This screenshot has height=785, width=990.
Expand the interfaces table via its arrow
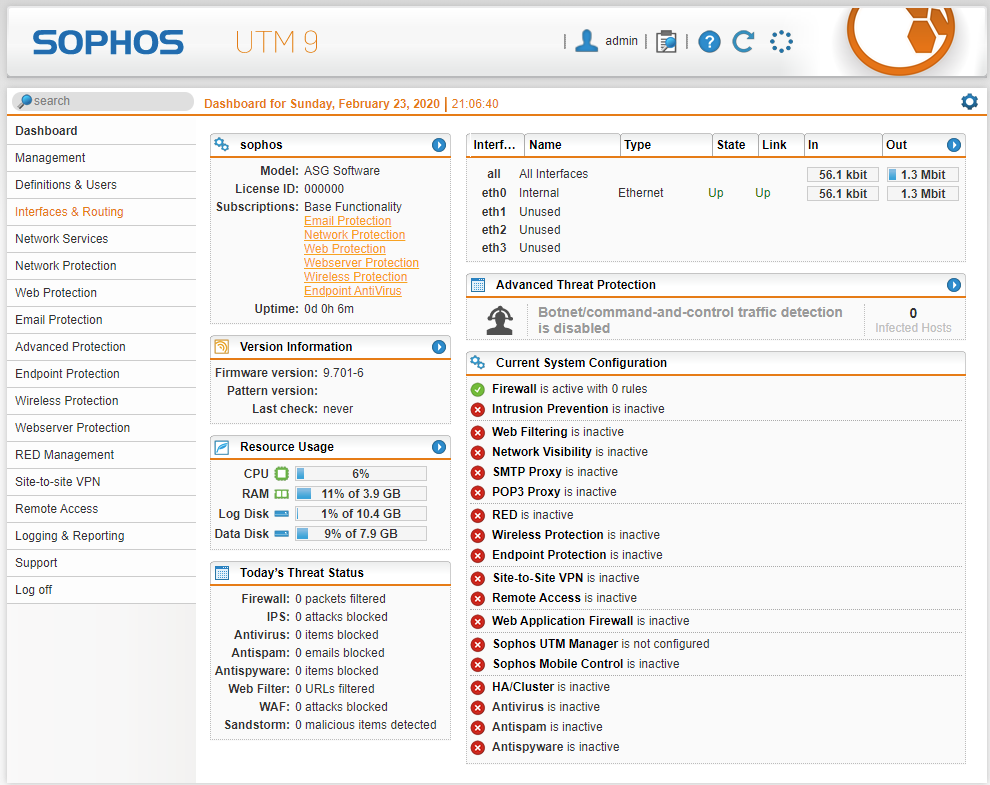(x=954, y=144)
